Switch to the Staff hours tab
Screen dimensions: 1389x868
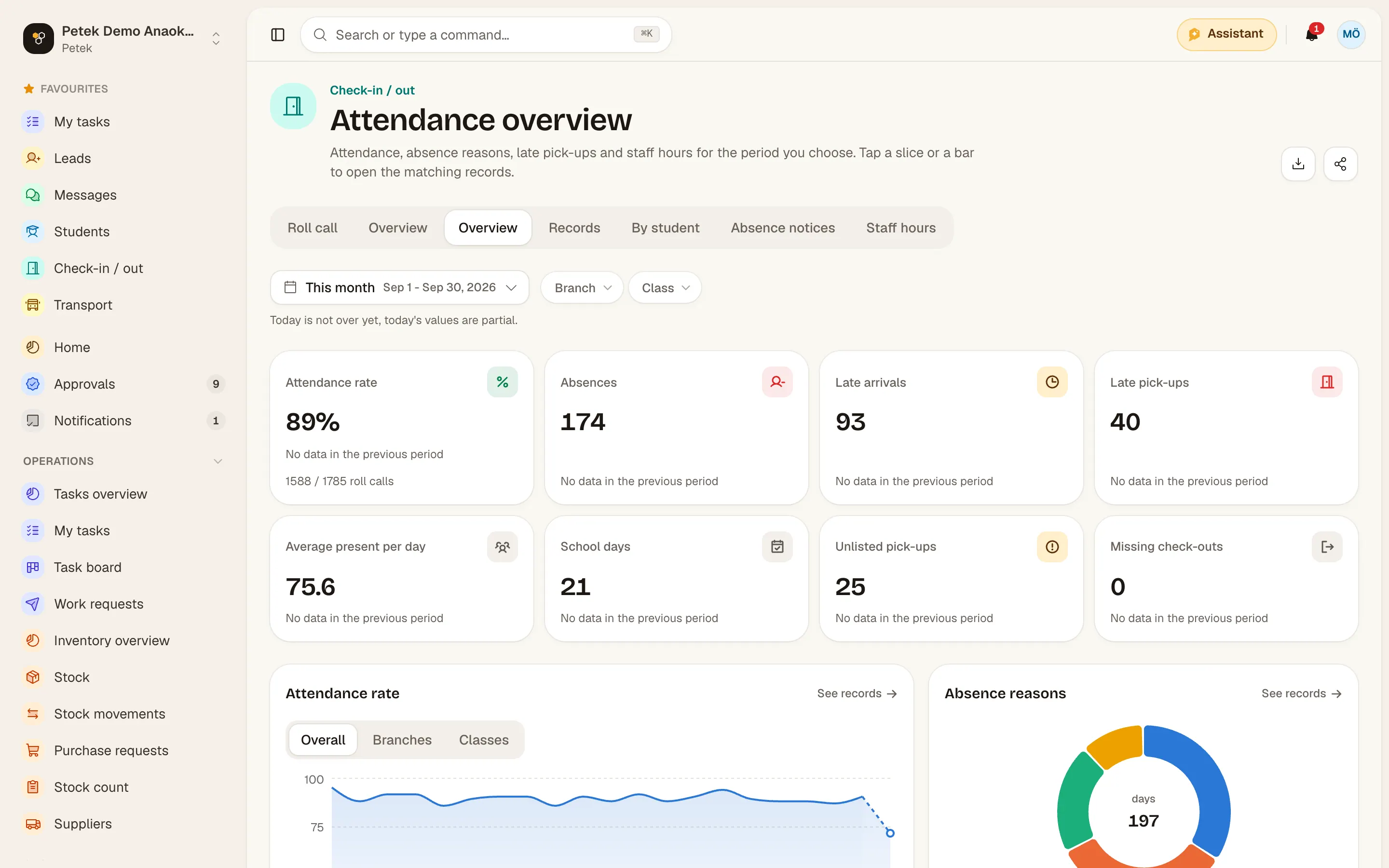[x=900, y=228]
